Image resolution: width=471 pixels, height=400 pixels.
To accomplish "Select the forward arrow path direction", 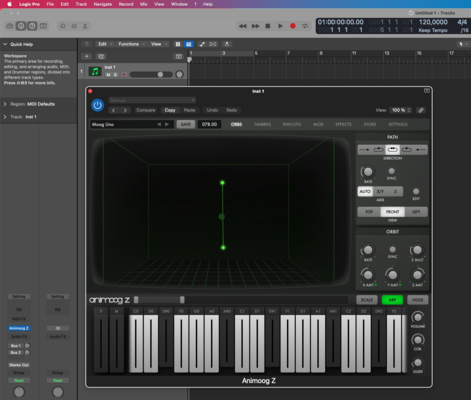I will (x=365, y=150).
